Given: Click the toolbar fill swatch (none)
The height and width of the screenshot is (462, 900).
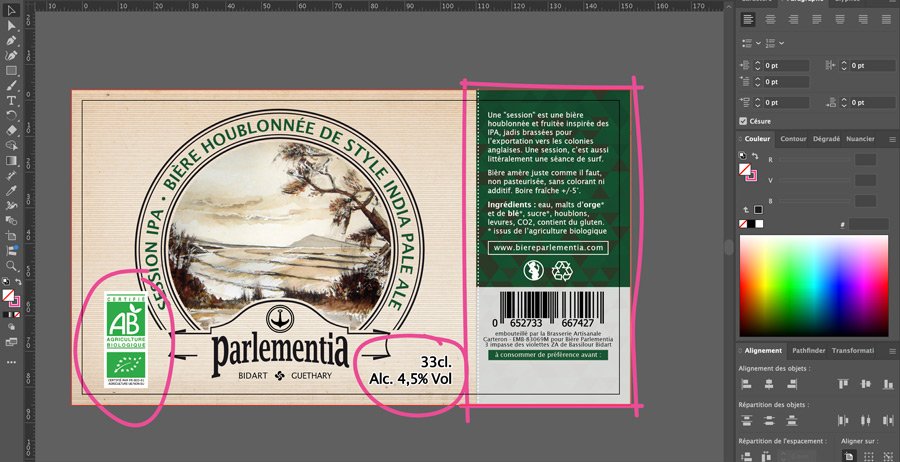Looking at the screenshot, I should 8,295.
